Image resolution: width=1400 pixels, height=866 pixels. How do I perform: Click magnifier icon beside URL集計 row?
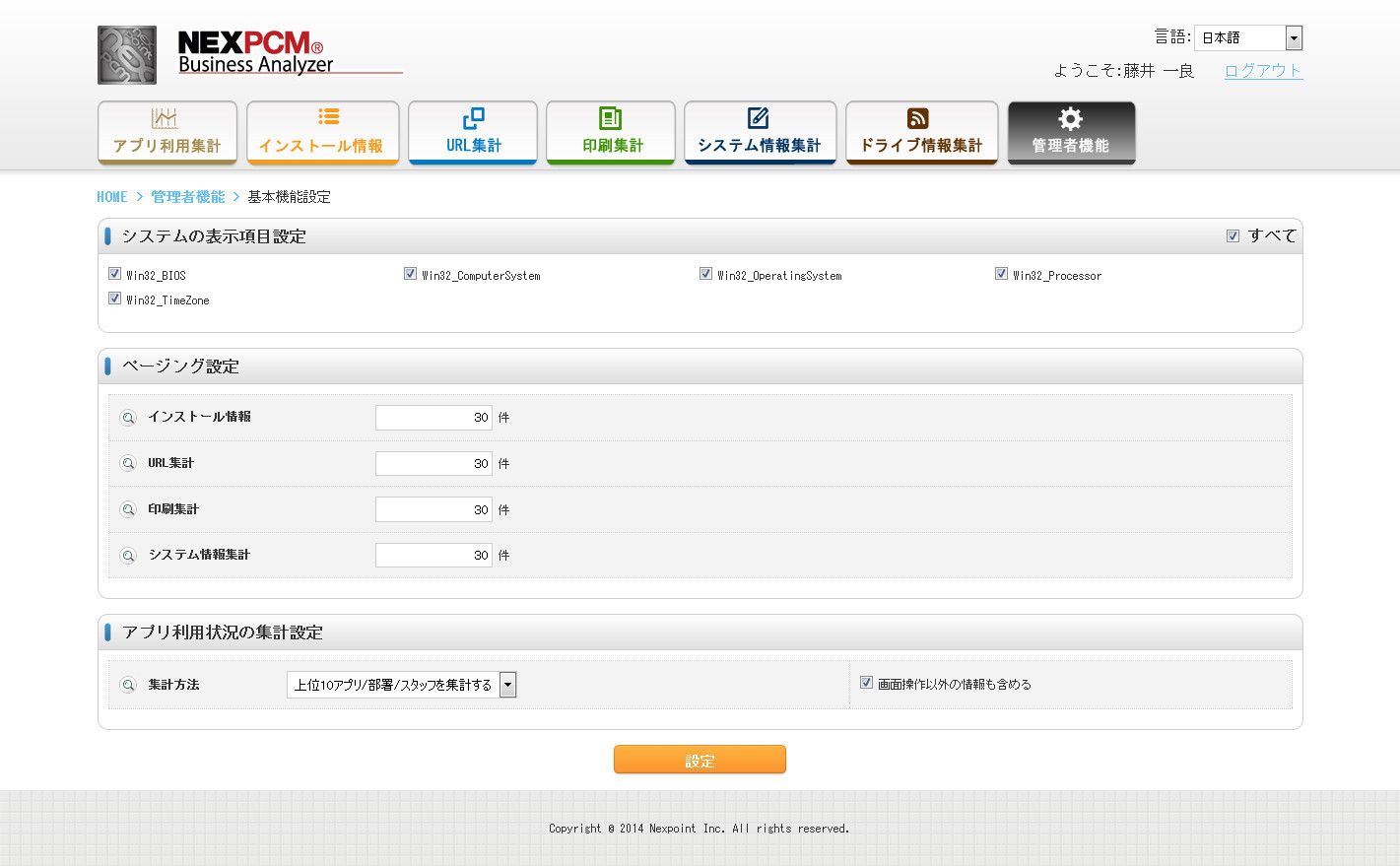click(x=128, y=464)
